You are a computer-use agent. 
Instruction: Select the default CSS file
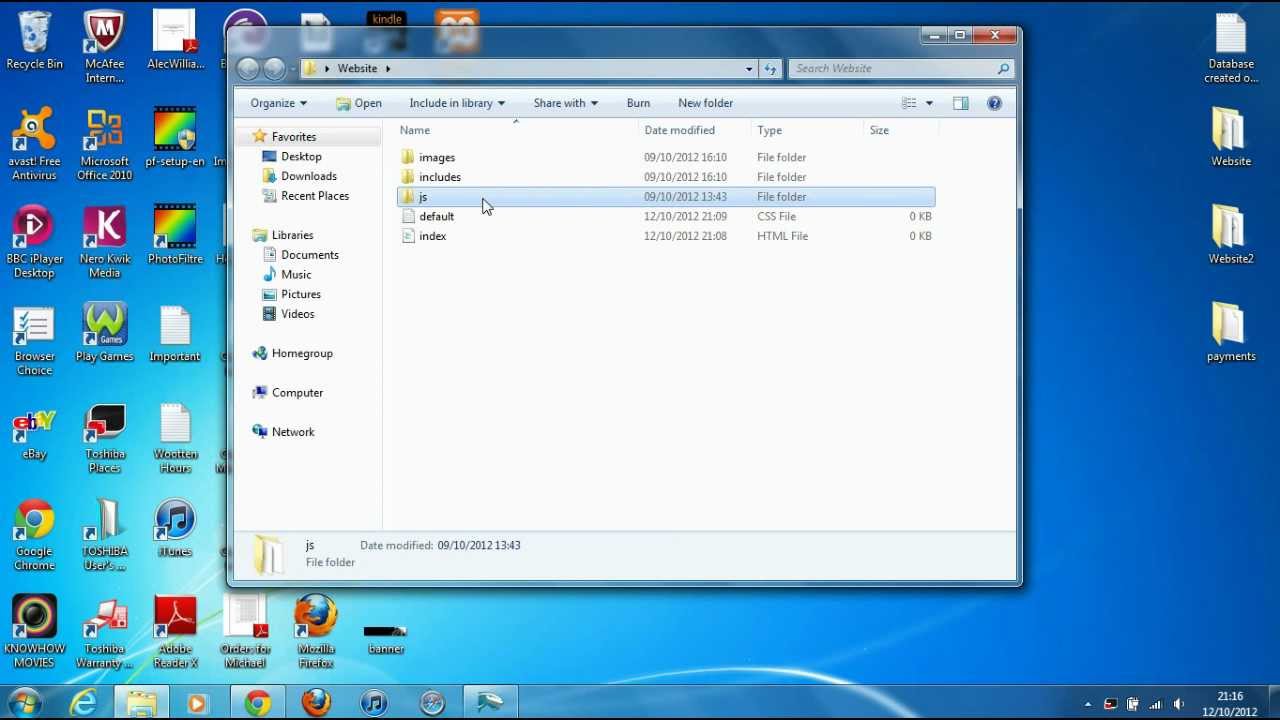pyautogui.click(x=666, y=216)
